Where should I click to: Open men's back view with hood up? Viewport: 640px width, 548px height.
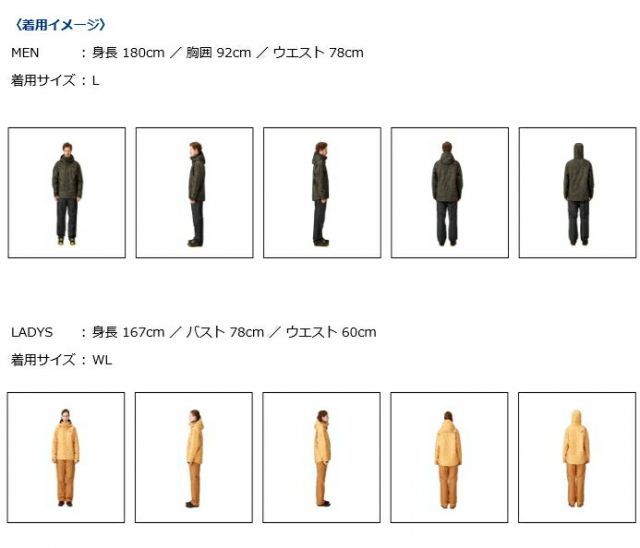point(578,193)
